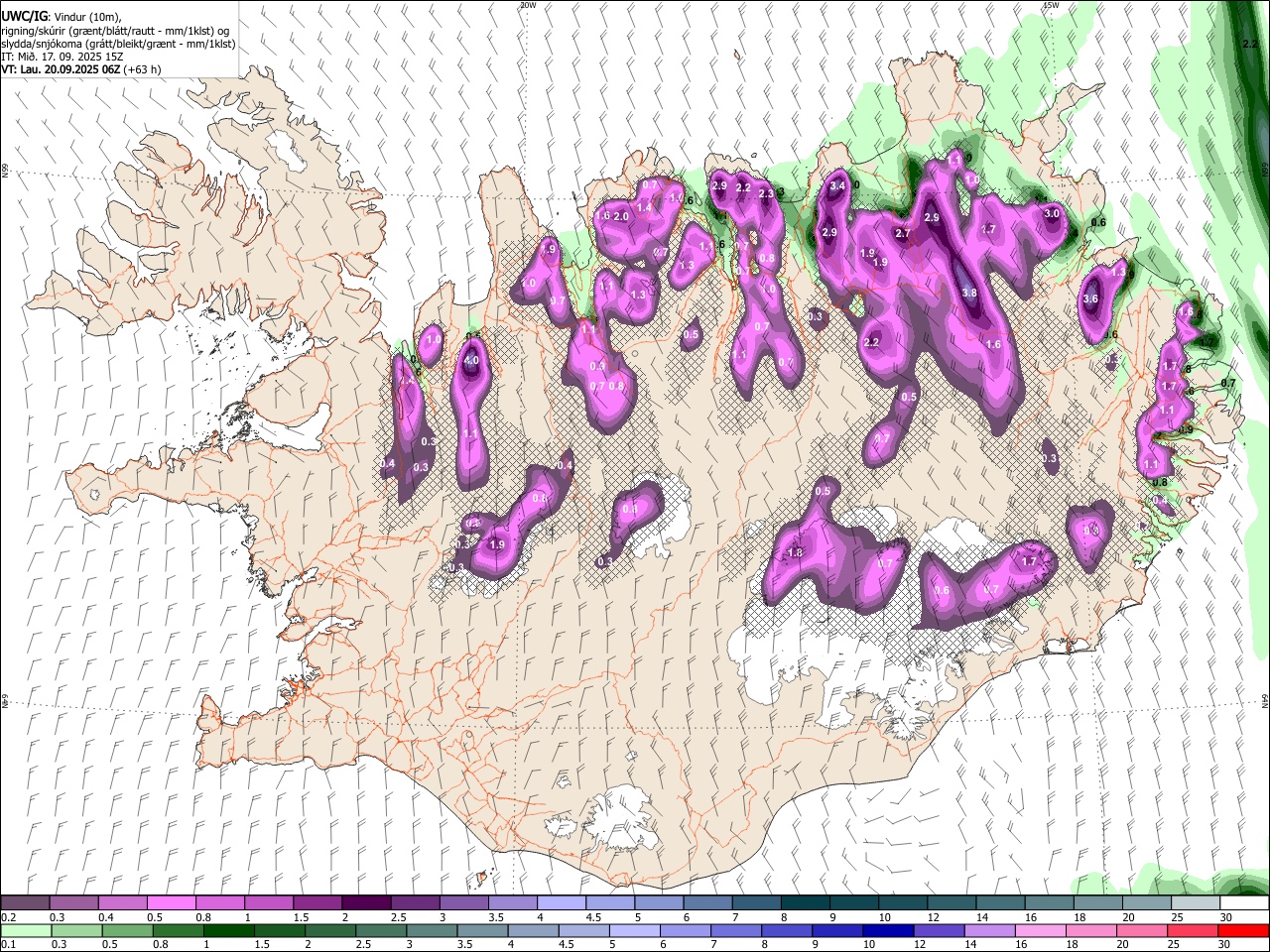Select the "4.0" snowfall value on the map
Image resolution: width=1270 pixels, height=952 pixels.
tap(471, 360)
